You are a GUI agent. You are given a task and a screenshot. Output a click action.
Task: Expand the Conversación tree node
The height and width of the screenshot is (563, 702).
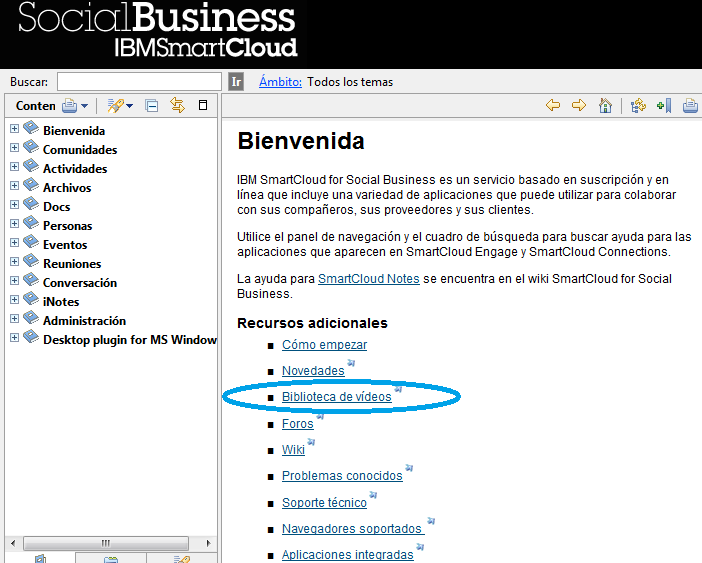(14, 281)
